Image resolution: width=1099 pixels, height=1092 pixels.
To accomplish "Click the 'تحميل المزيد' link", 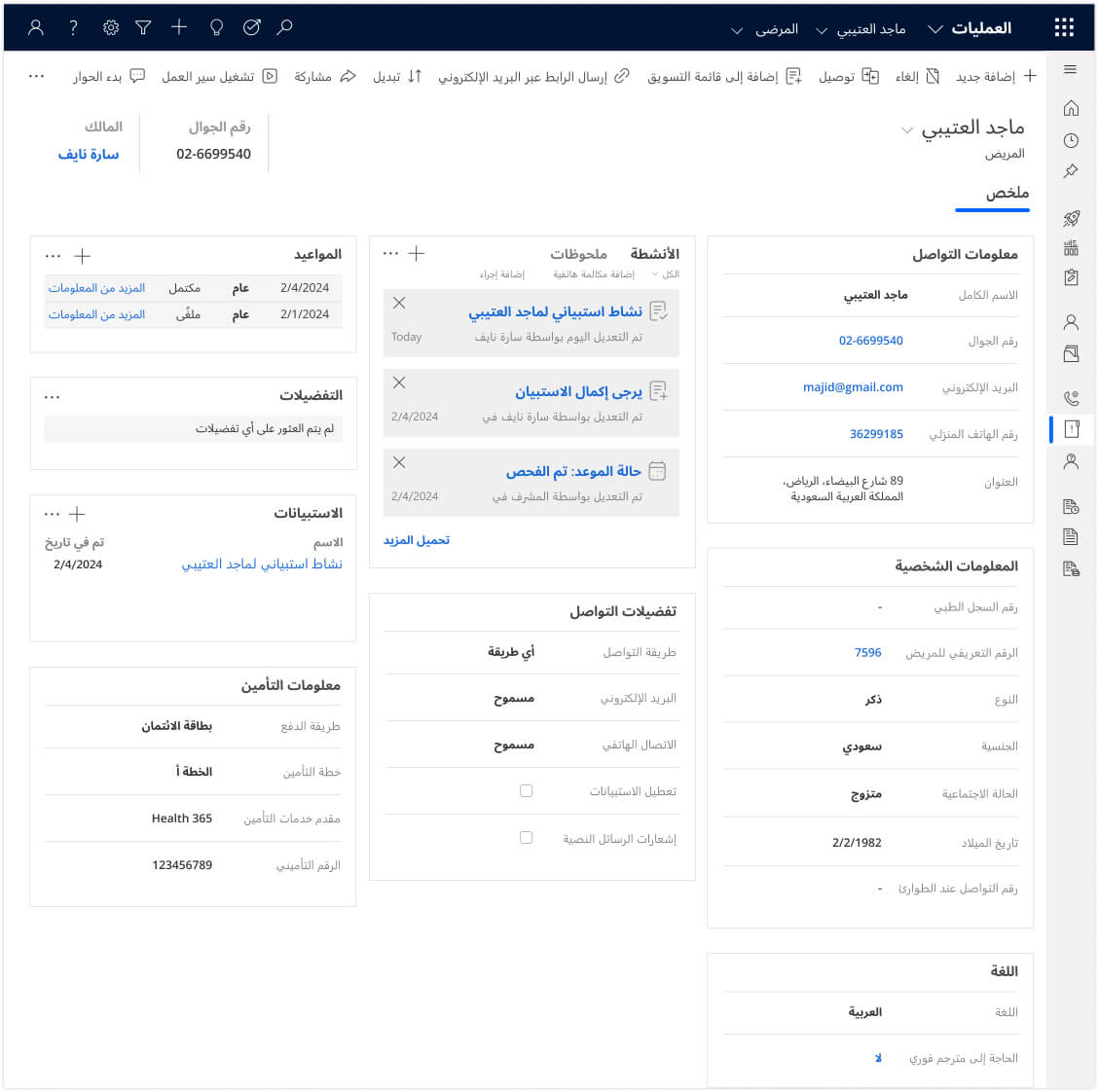I will (417, 540).
